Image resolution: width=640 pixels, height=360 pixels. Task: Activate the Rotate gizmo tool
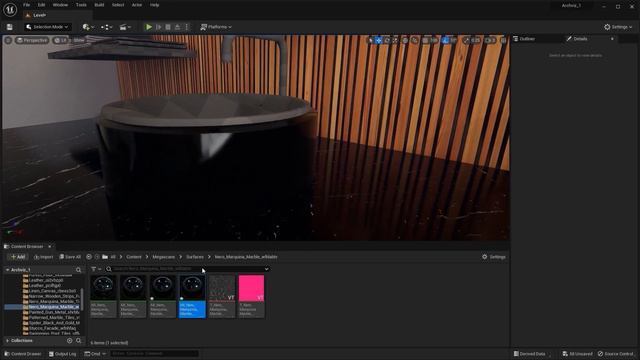[387, 40]
